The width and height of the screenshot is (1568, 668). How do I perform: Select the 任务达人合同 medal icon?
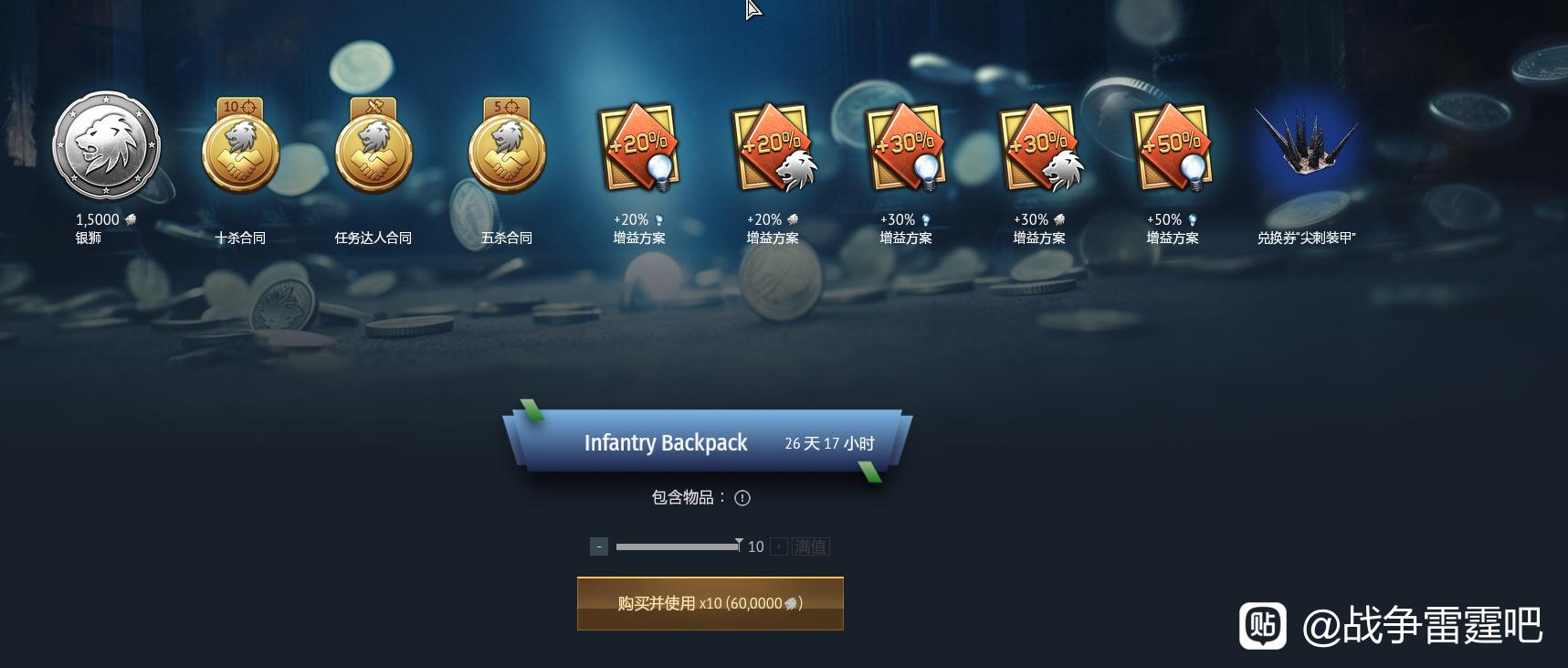[374, 146]
